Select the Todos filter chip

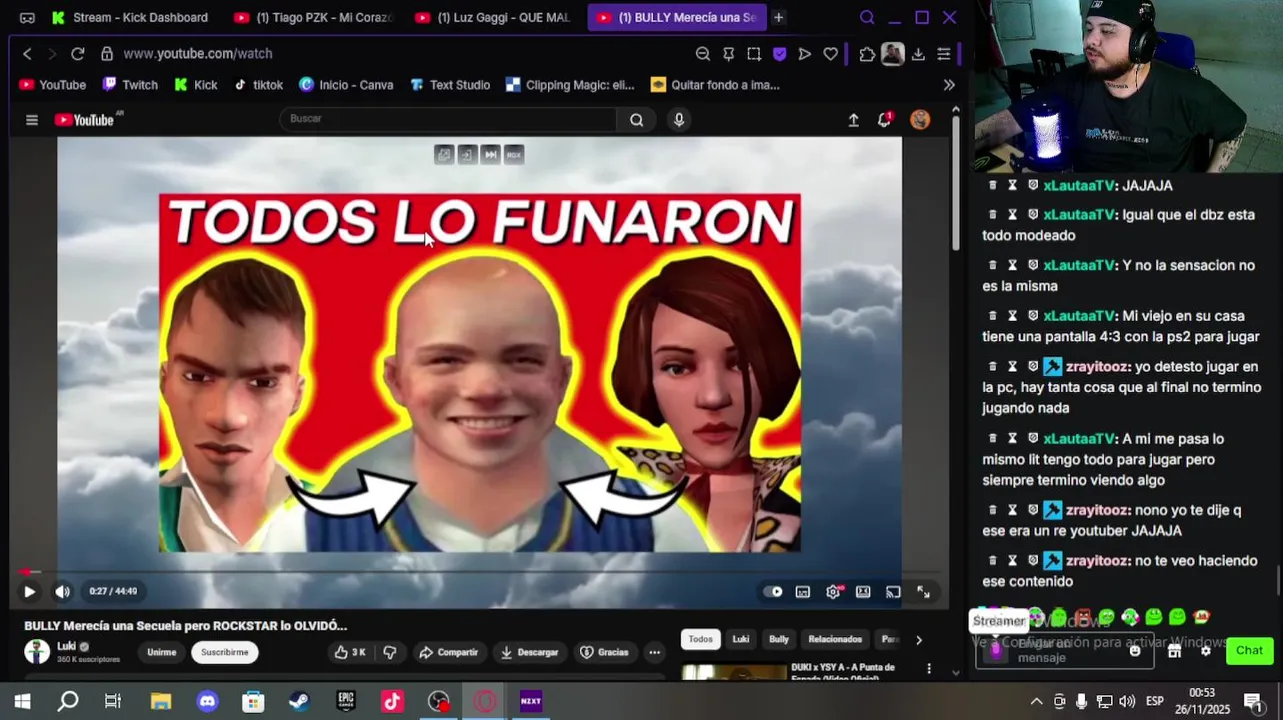[x=700, y=639]
